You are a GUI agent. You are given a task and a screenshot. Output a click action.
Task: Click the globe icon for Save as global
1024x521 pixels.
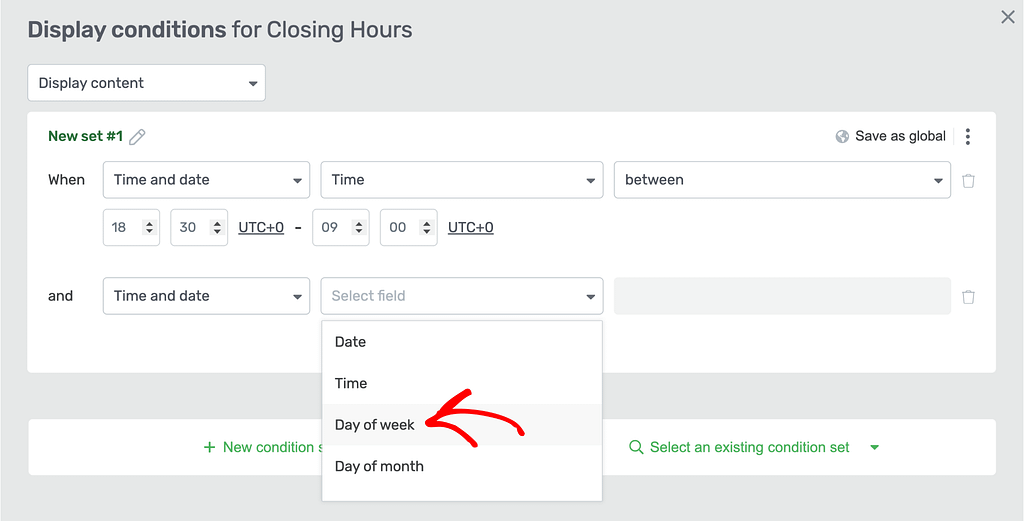click(x=842, y=136)
